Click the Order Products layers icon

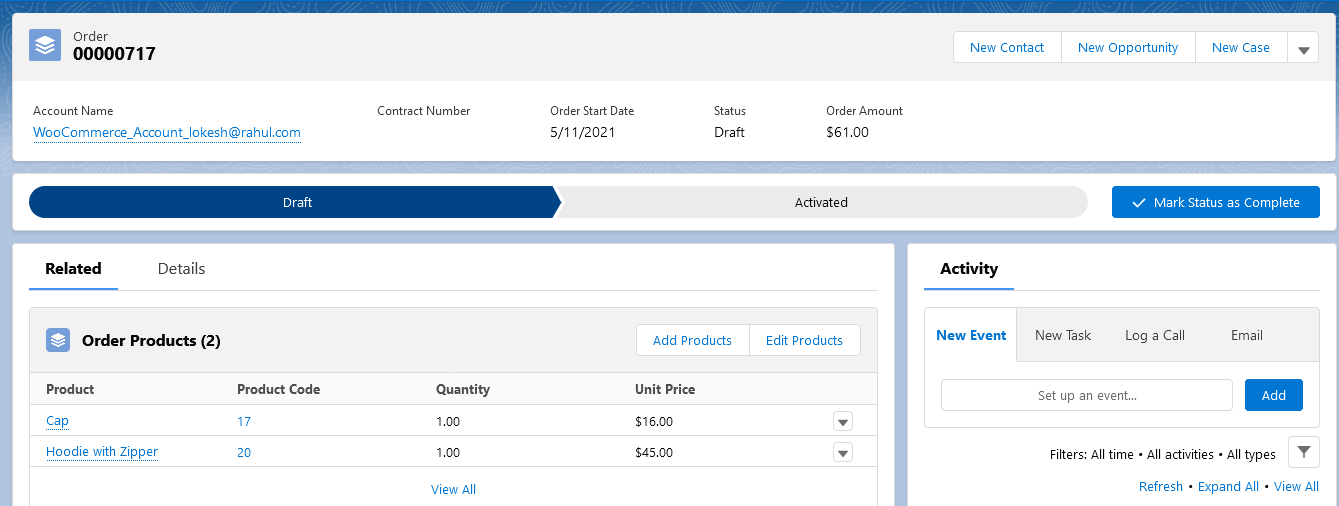(x=58, y=340)
